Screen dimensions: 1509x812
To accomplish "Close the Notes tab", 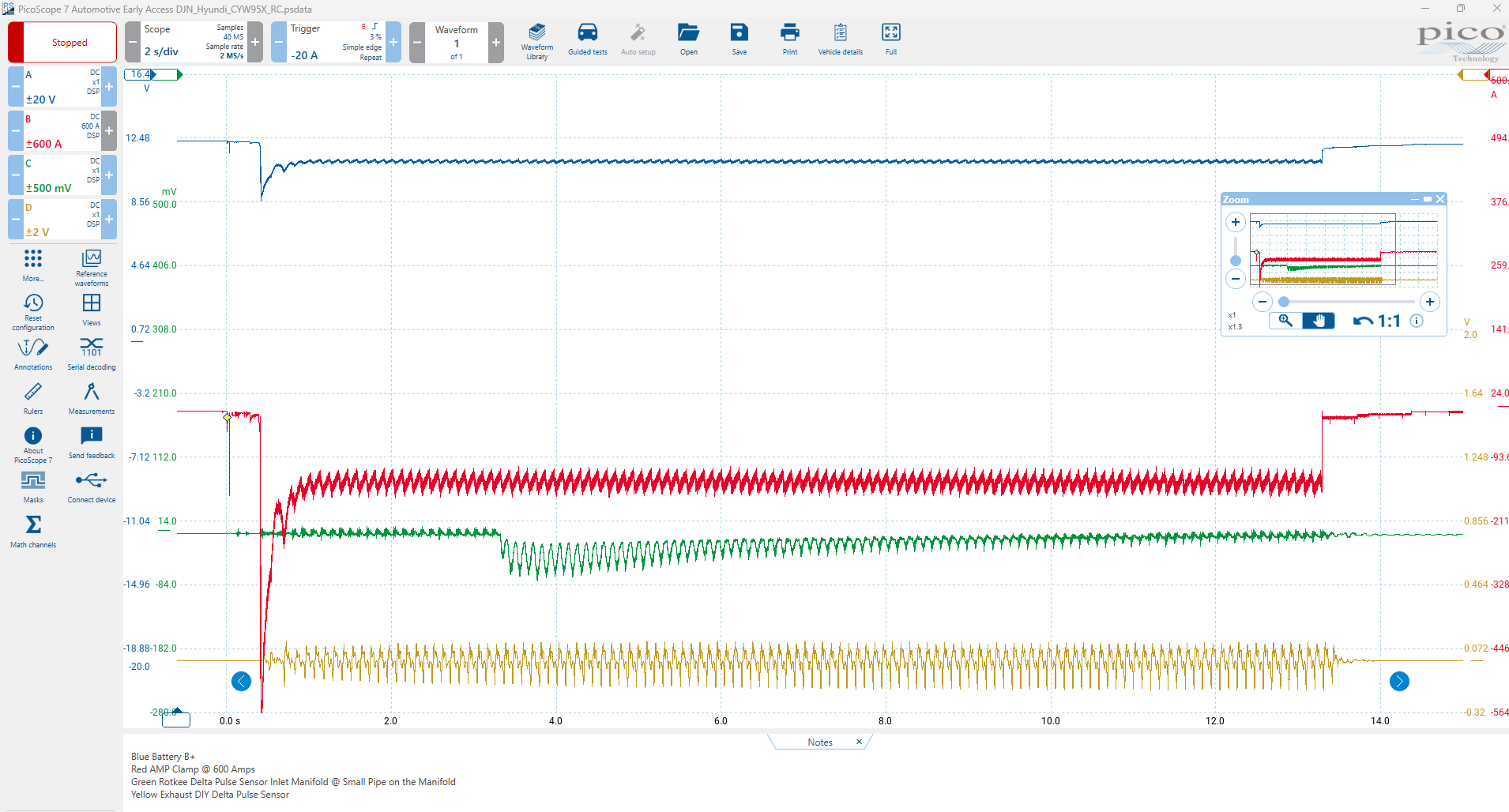I will click(859, 742).
